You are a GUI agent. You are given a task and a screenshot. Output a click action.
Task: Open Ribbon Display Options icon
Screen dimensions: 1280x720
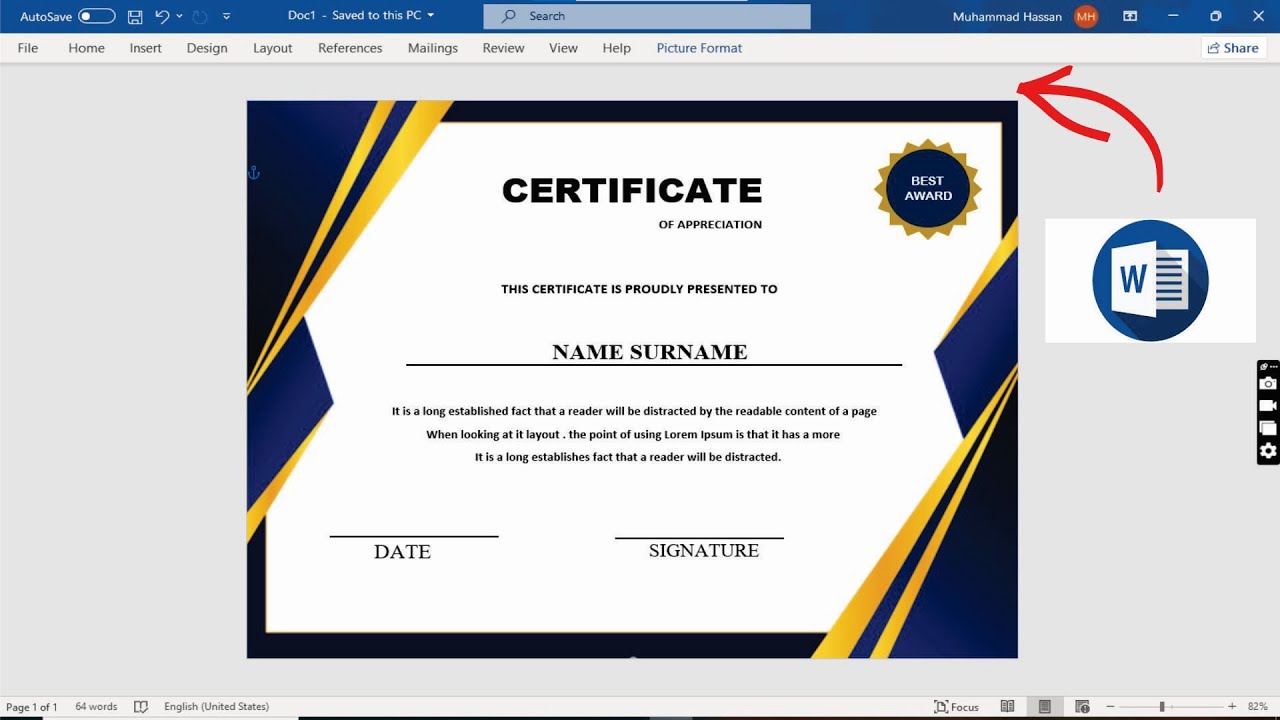coord(1130,16)
